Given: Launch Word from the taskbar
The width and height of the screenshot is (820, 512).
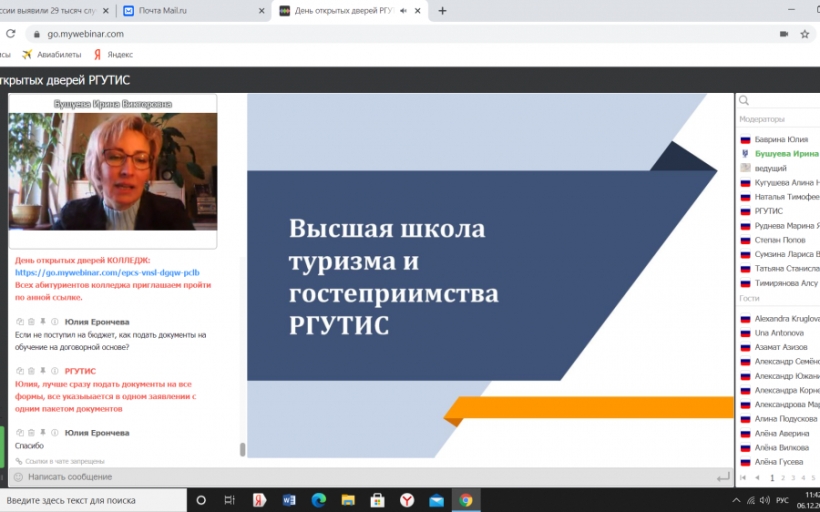Looking at the screenshot, I should point(289,500).
